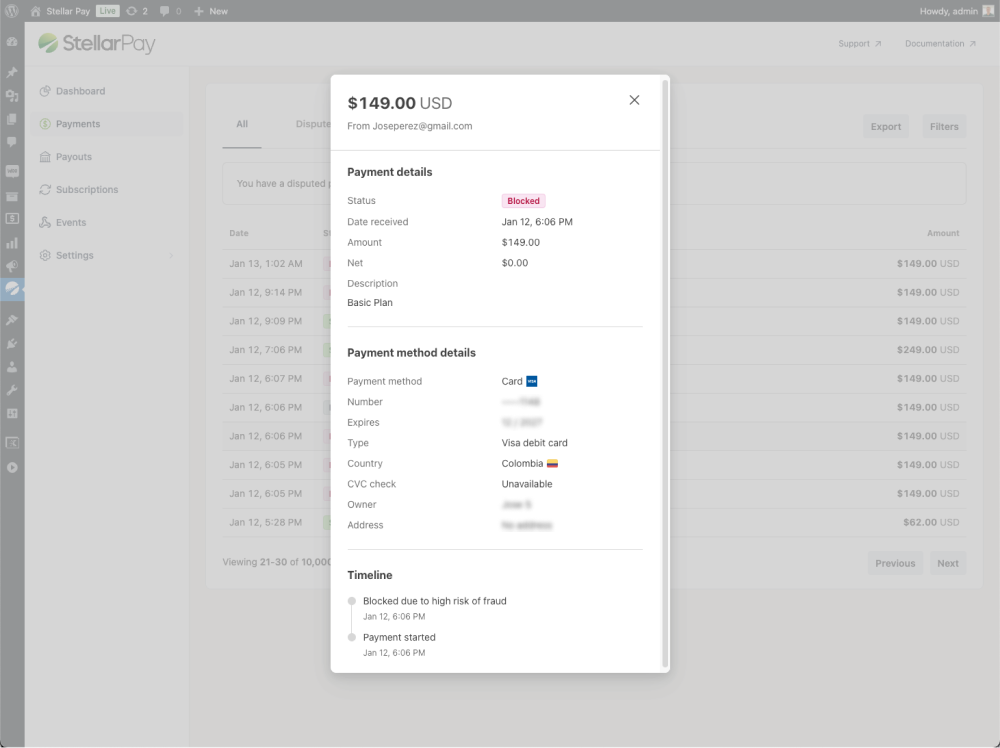The height and width of the screenshot is (748, 1000).
Task: Open comments from the admin bar icon
Action: point(170,11)
